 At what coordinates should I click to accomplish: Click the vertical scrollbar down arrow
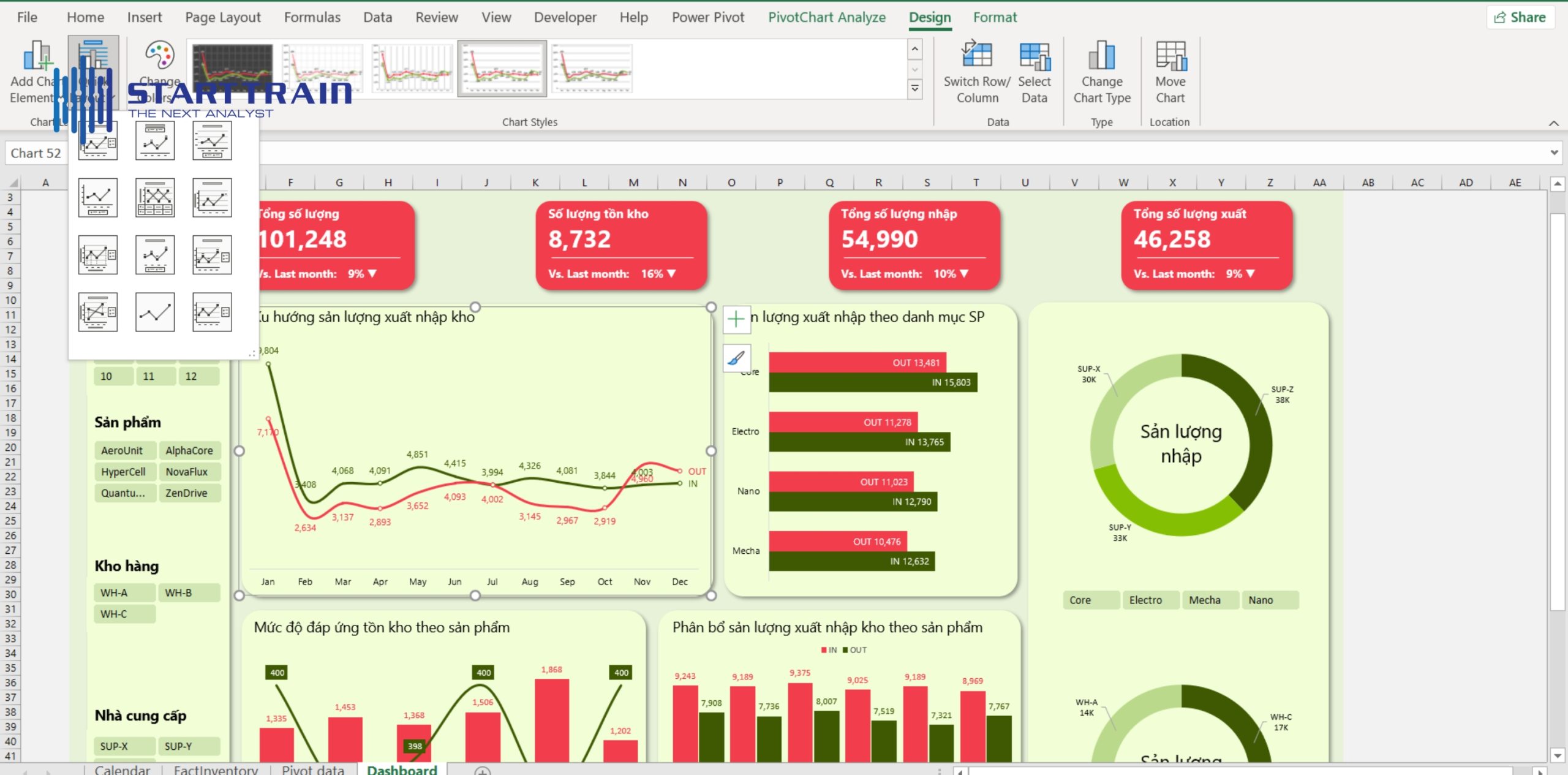point(1558,755)
